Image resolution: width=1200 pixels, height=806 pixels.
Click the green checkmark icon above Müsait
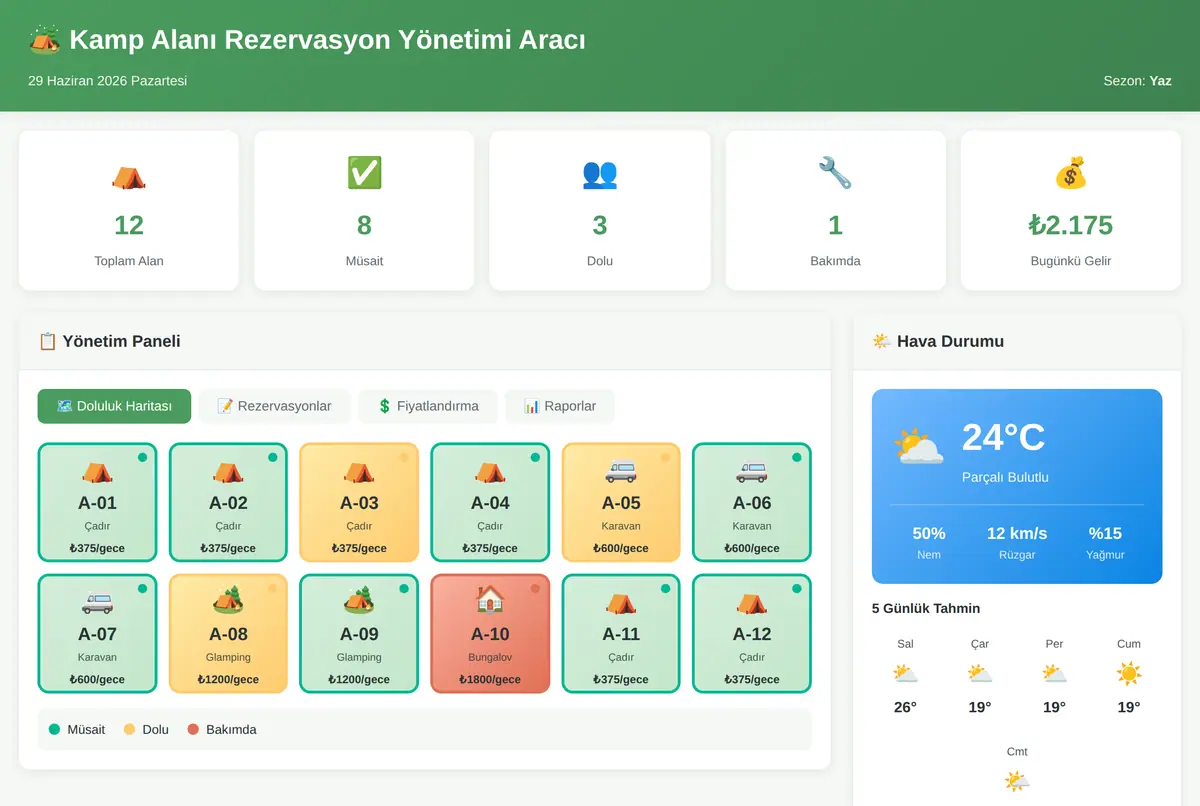pos(364,172)
